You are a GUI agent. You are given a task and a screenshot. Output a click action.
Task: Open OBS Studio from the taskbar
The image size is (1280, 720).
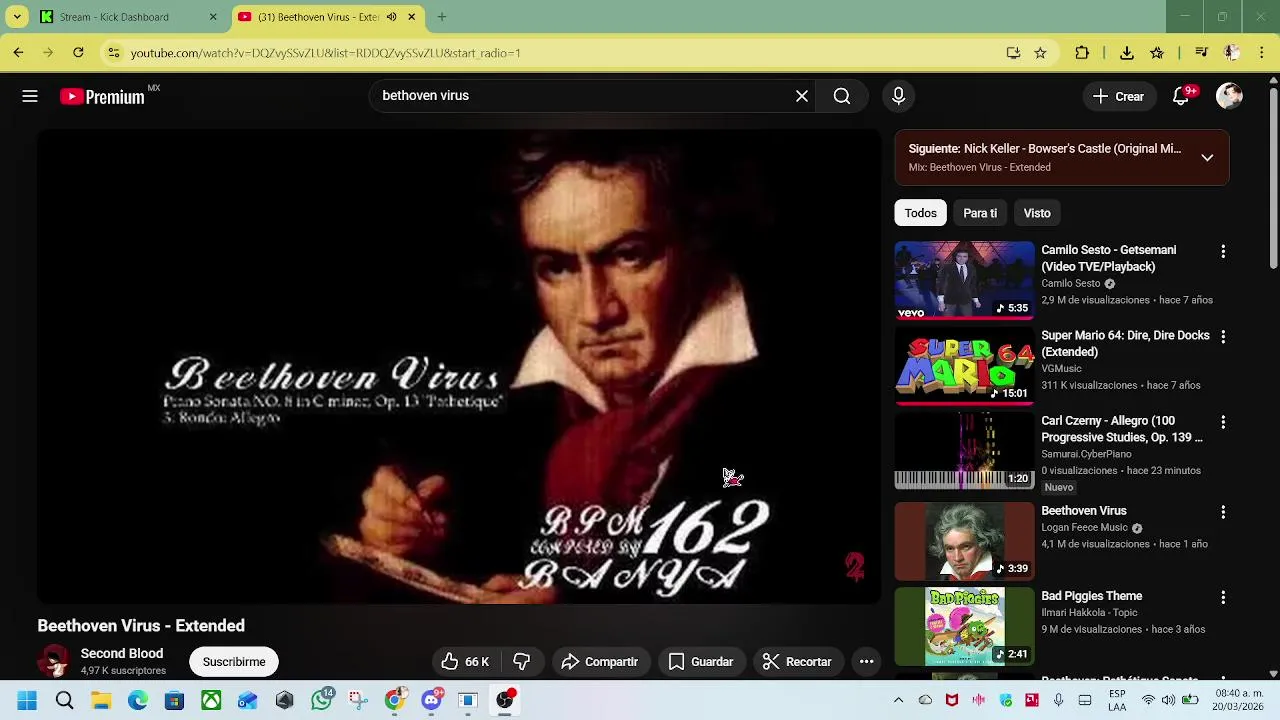click(x=505, y=701)
